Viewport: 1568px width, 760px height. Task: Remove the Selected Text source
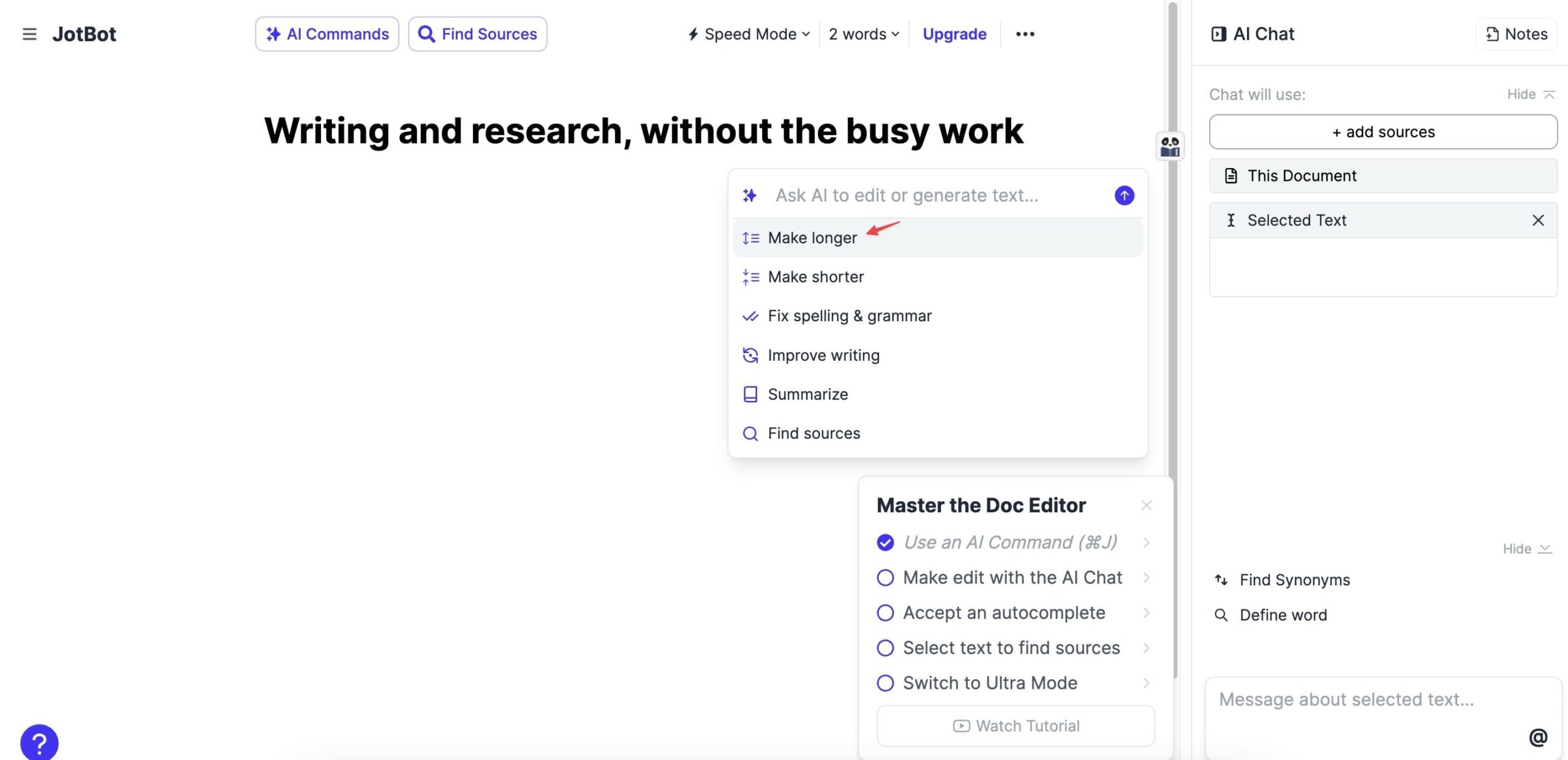[x=1538, y=220]
